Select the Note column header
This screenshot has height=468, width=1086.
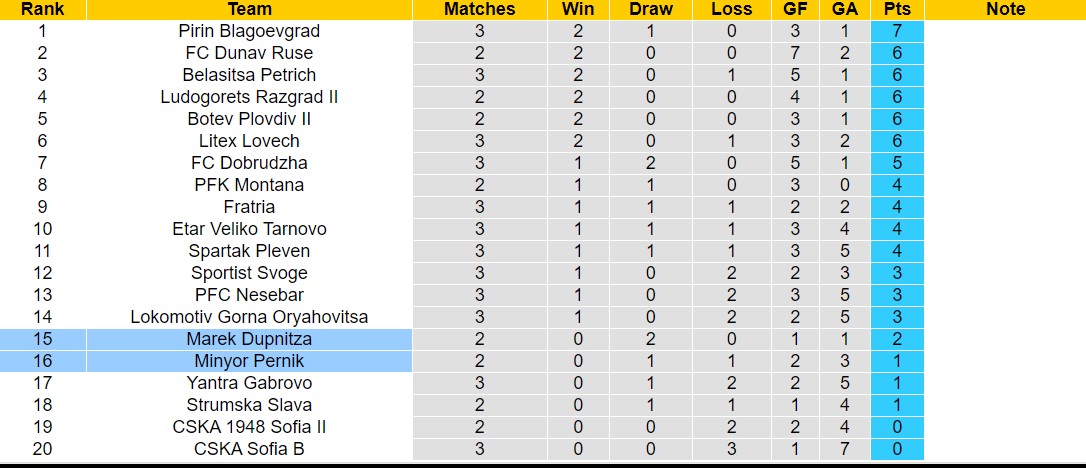(x=1005, y=9)
